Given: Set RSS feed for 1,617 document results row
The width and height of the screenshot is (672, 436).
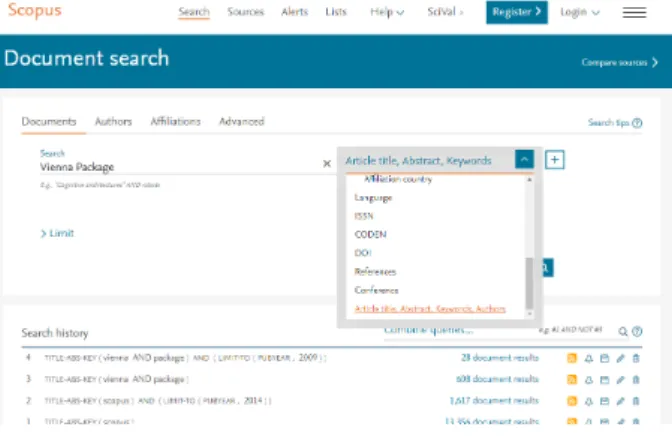Looking at the screenshot, I should 572,401.
